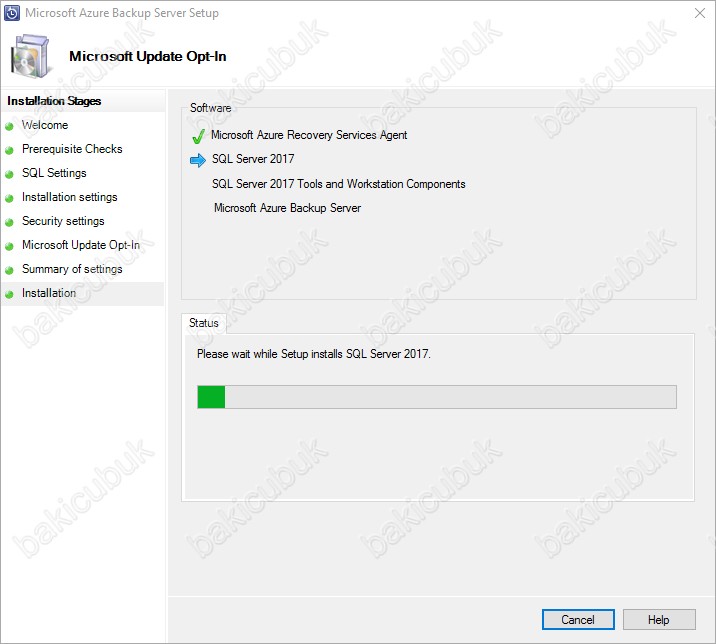Select the Status tab
Viewport: 716px width, 644px height.
point(204,323)
